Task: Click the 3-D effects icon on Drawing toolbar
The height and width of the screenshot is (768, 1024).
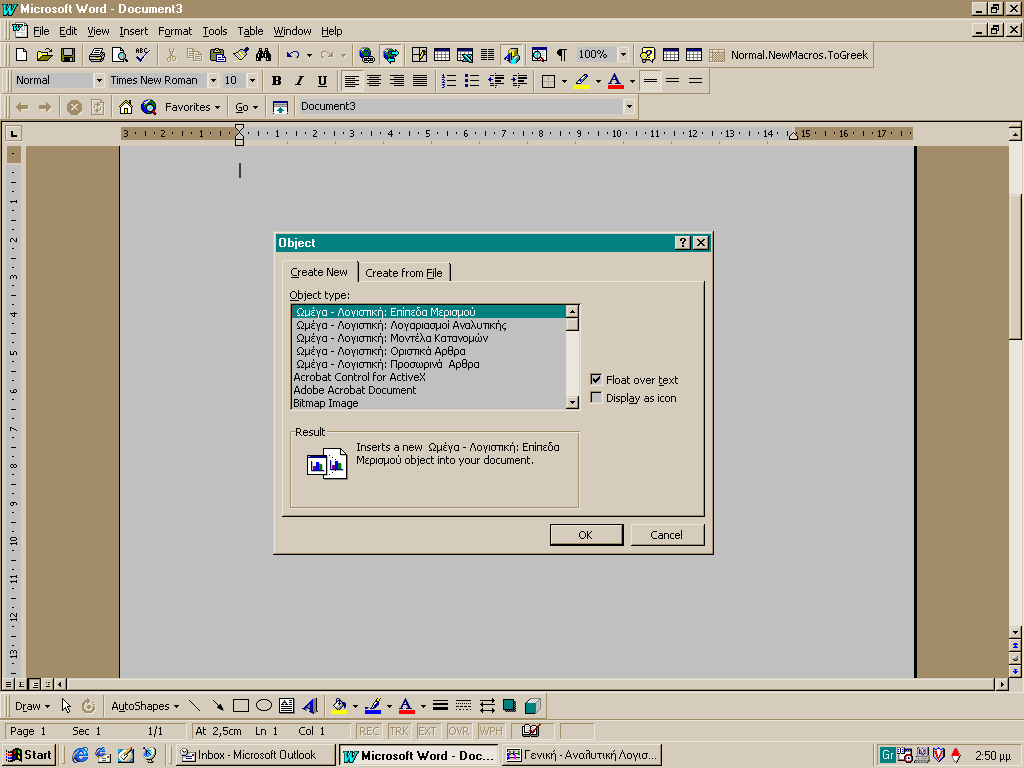Action: 533,706
